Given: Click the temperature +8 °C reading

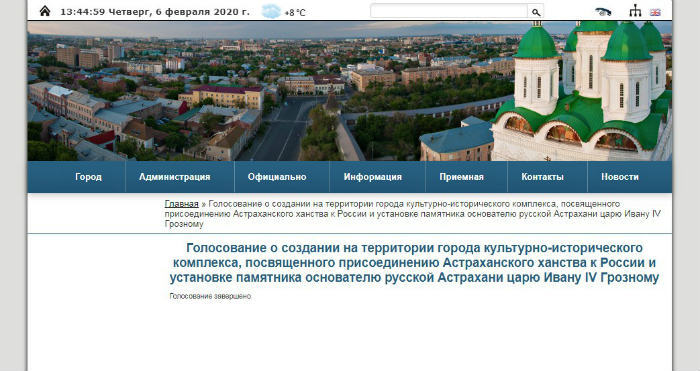Looking at the screenshot, I should point(295,13).
